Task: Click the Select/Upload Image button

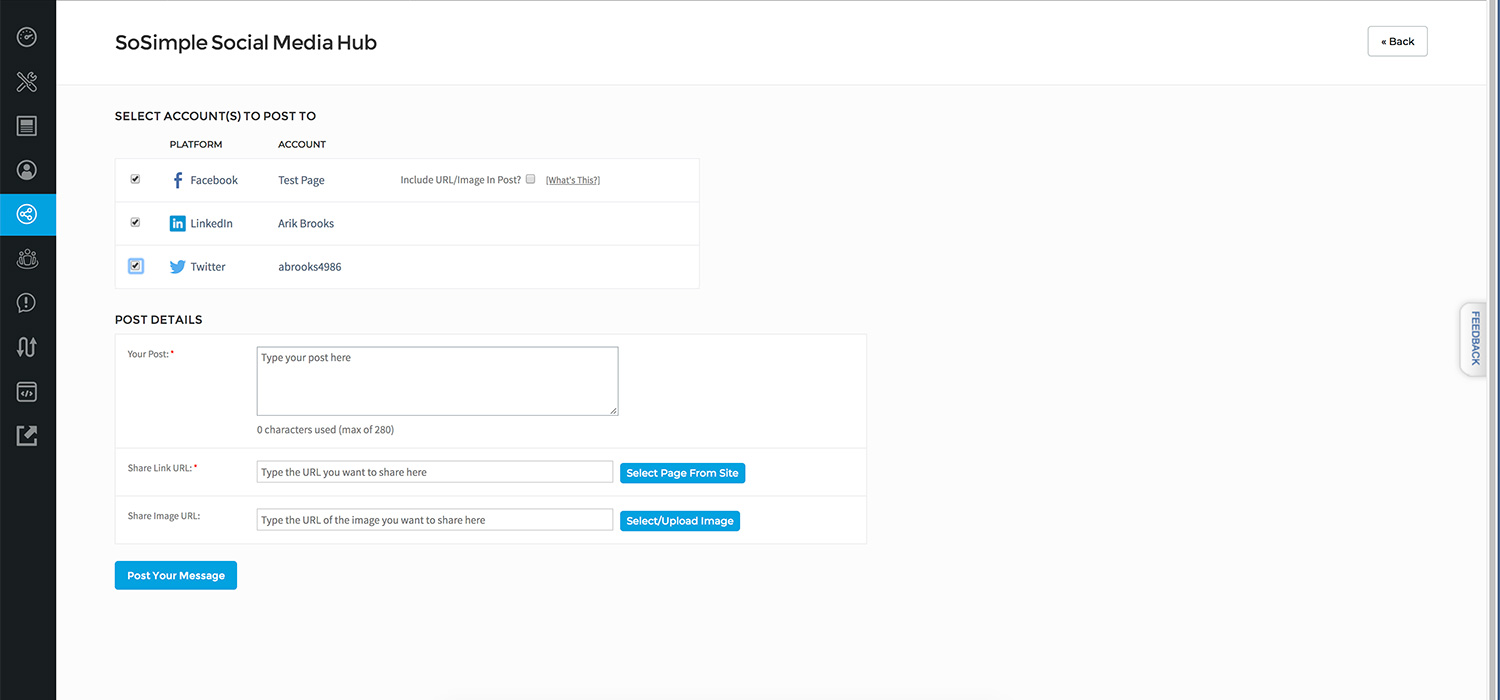Action: 680,521
